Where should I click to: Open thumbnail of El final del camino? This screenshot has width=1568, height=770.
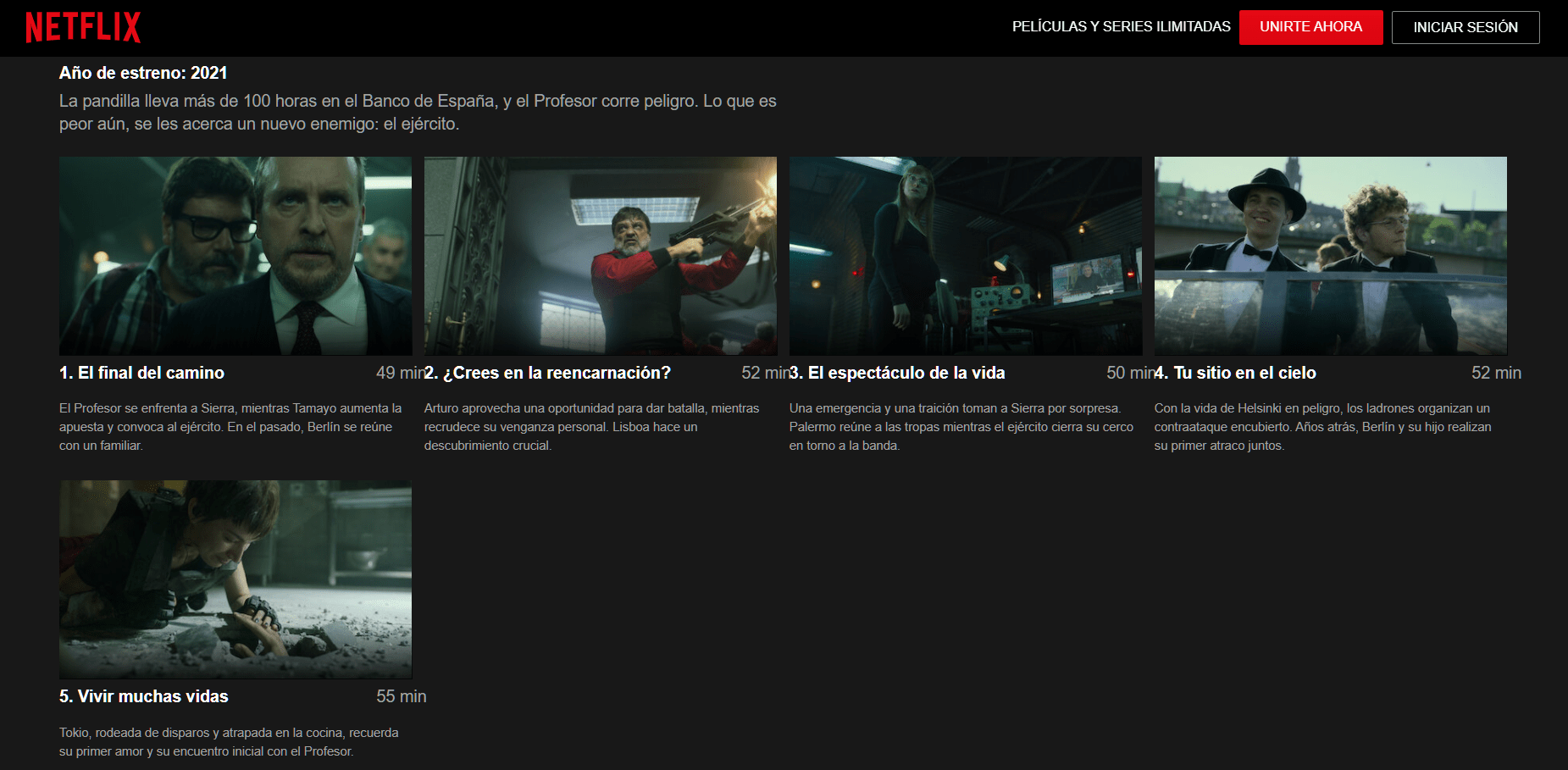(x=235, y=256)
